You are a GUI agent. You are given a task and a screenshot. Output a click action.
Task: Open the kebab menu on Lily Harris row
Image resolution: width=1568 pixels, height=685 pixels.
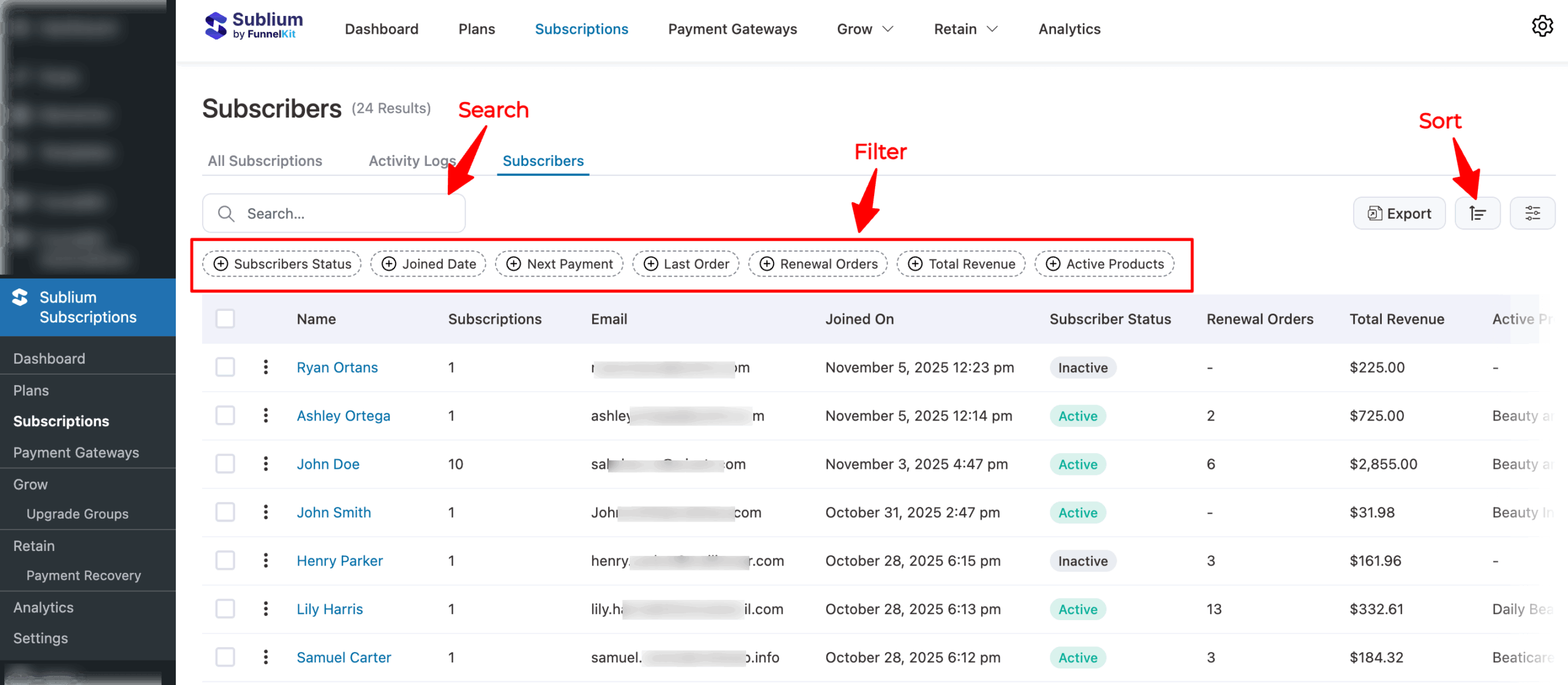coord(266,608)
